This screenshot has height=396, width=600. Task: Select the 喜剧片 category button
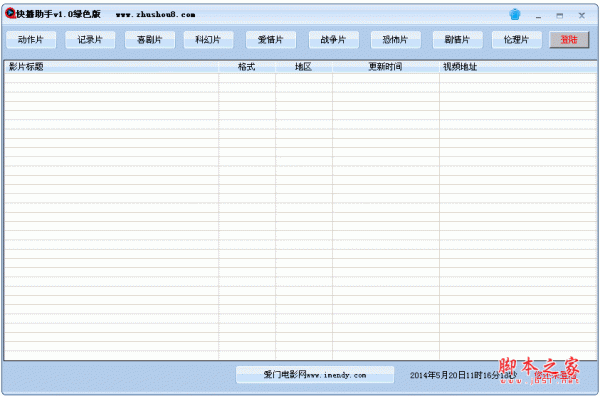[150, 40]
